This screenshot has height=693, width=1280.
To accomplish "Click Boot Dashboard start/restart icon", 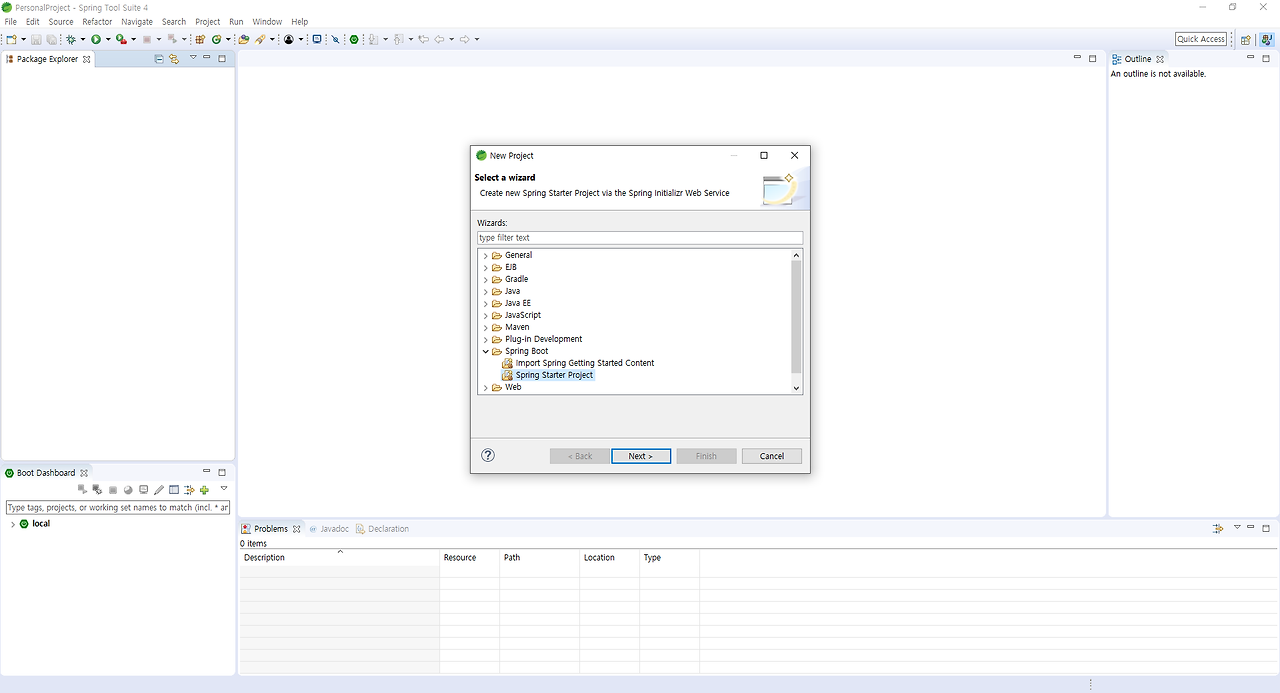I will coord(82,489).
